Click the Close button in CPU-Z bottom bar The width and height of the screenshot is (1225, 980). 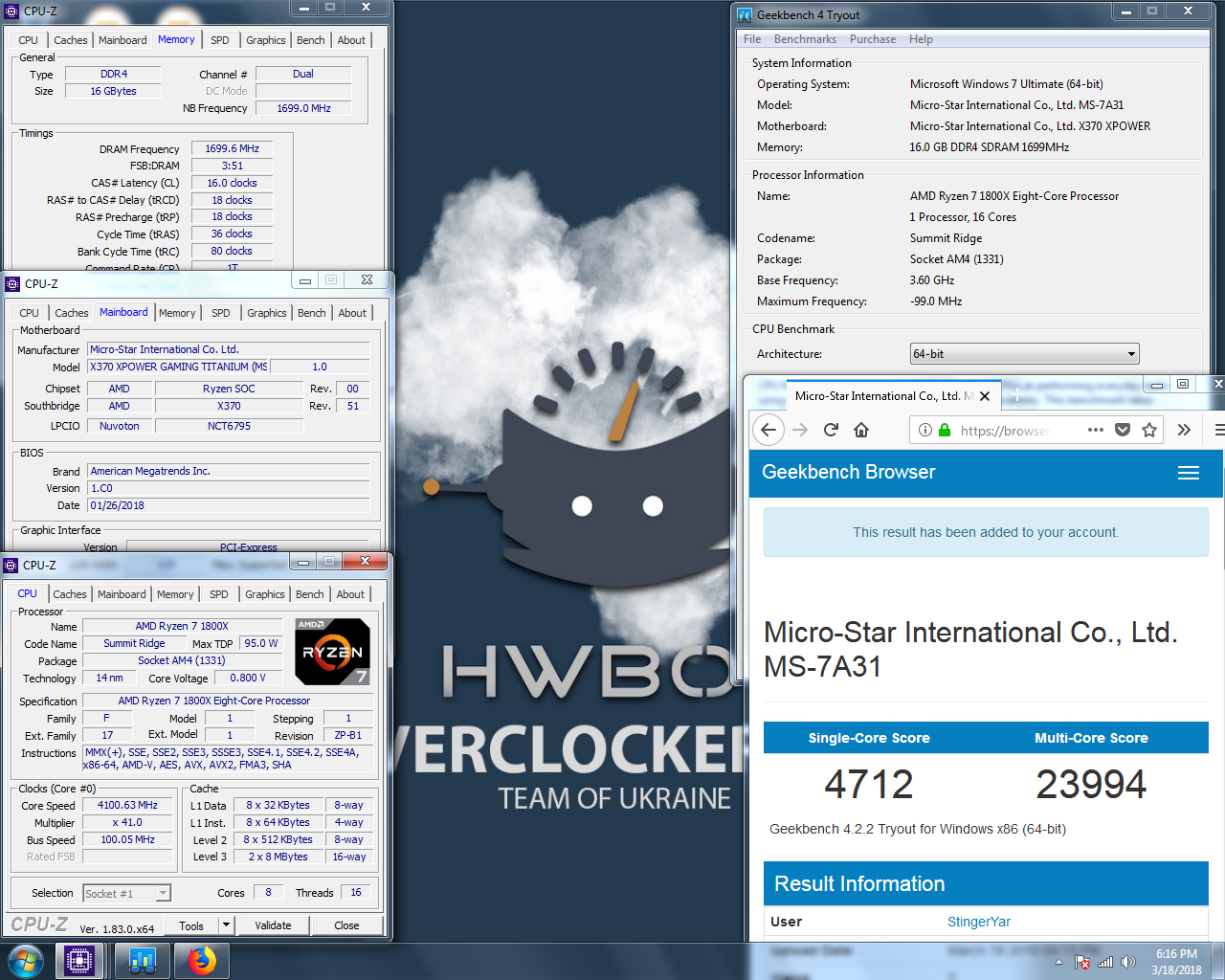click(346, 925)
